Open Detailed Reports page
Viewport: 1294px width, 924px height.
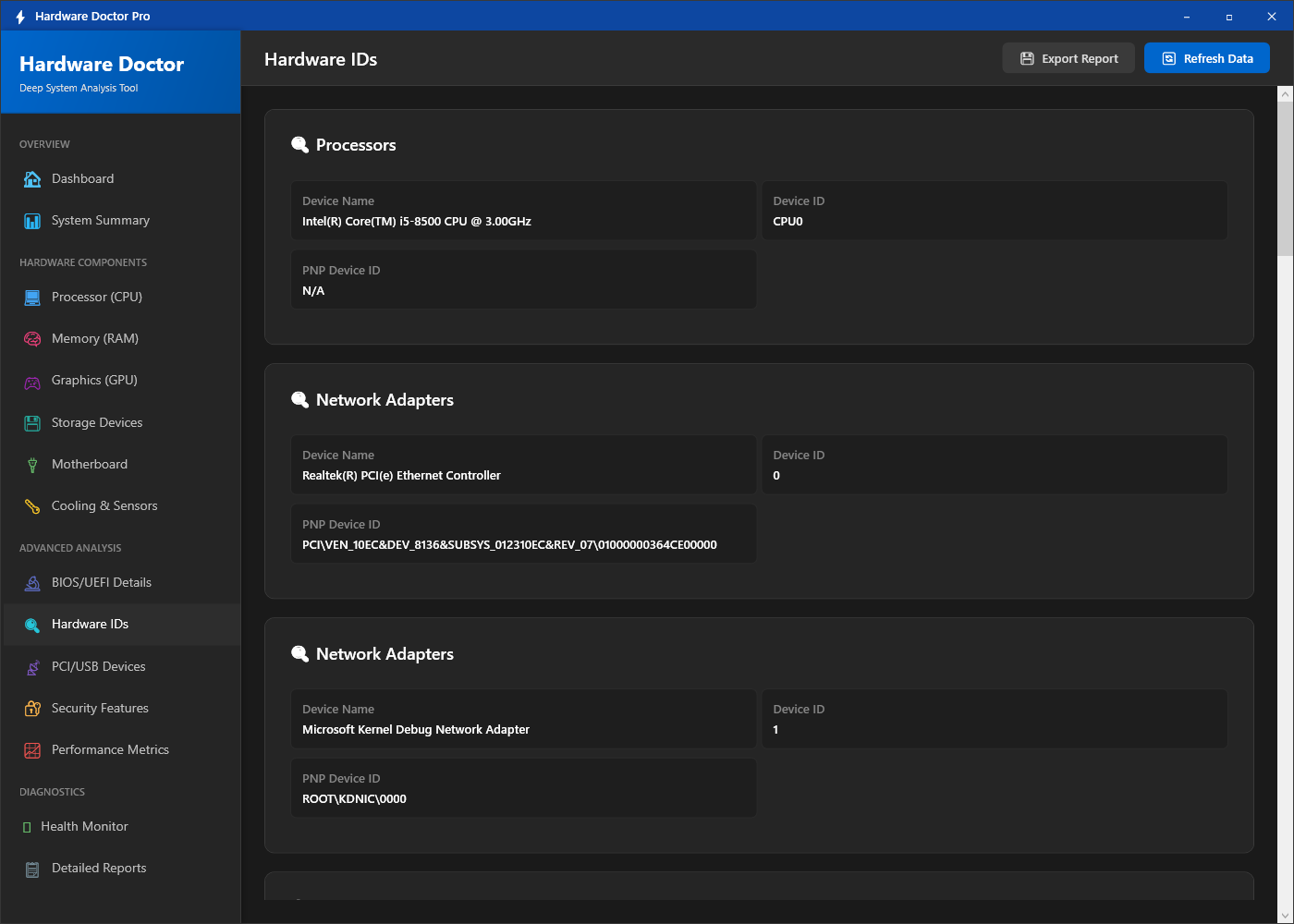coord(122,868)
